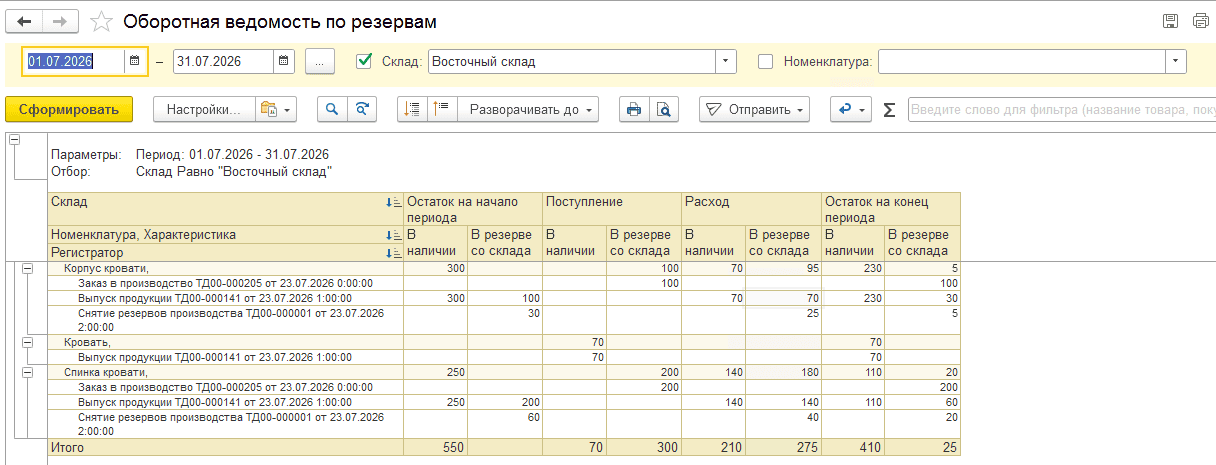Click Заказ в производство ТД00-000205 under Корпус кровати
The width and height of the screenshot is (1216, 465).
tap(225, 283)
